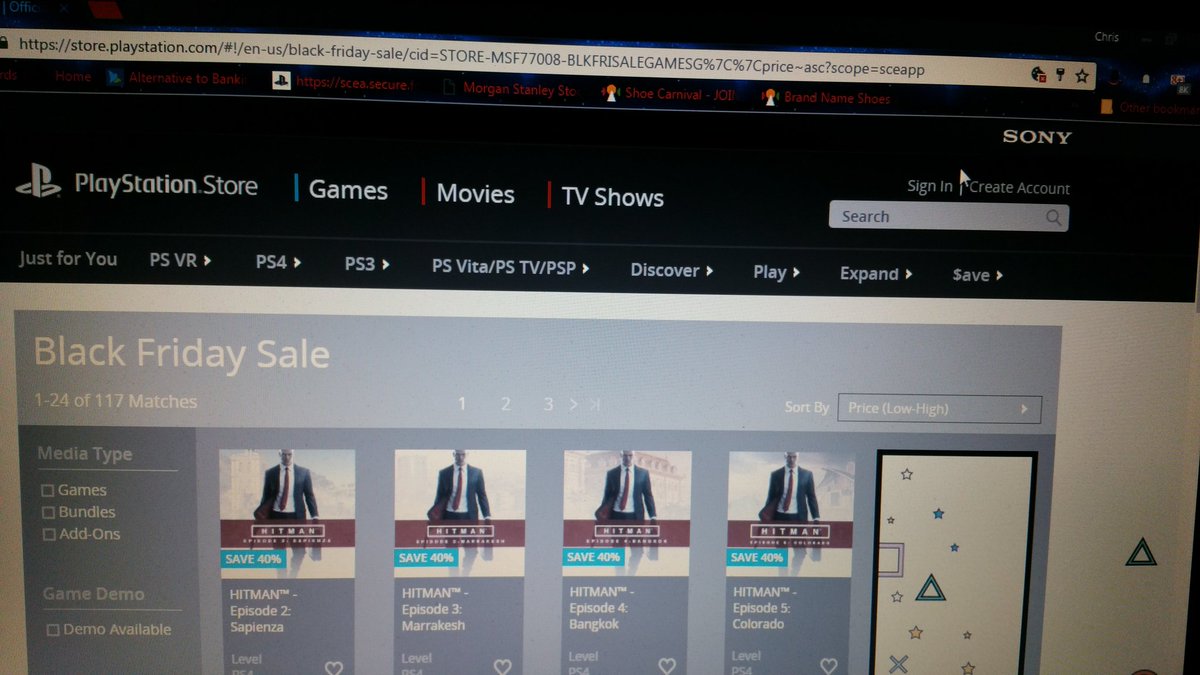The height and width of the screenshot is (675, 1200).
Task: Click the SONY logo text
Action: 1037,137
